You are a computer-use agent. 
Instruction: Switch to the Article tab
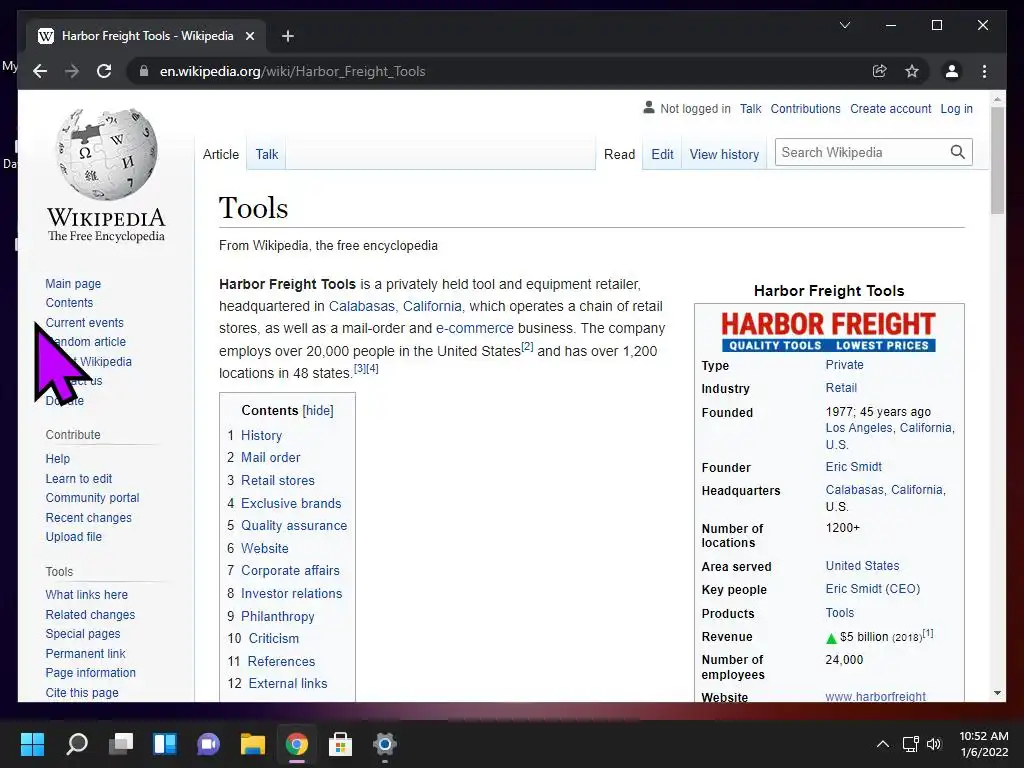[221, 154]
